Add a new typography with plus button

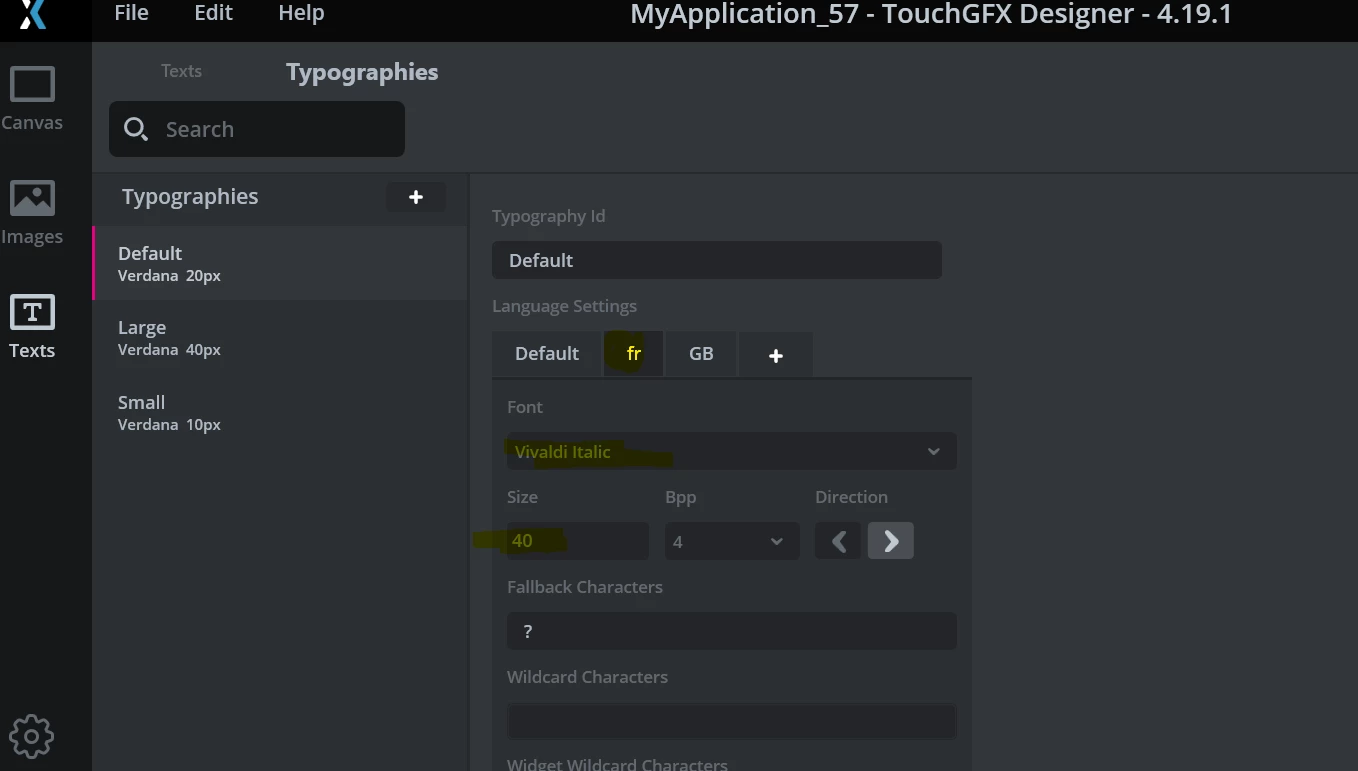416,197
